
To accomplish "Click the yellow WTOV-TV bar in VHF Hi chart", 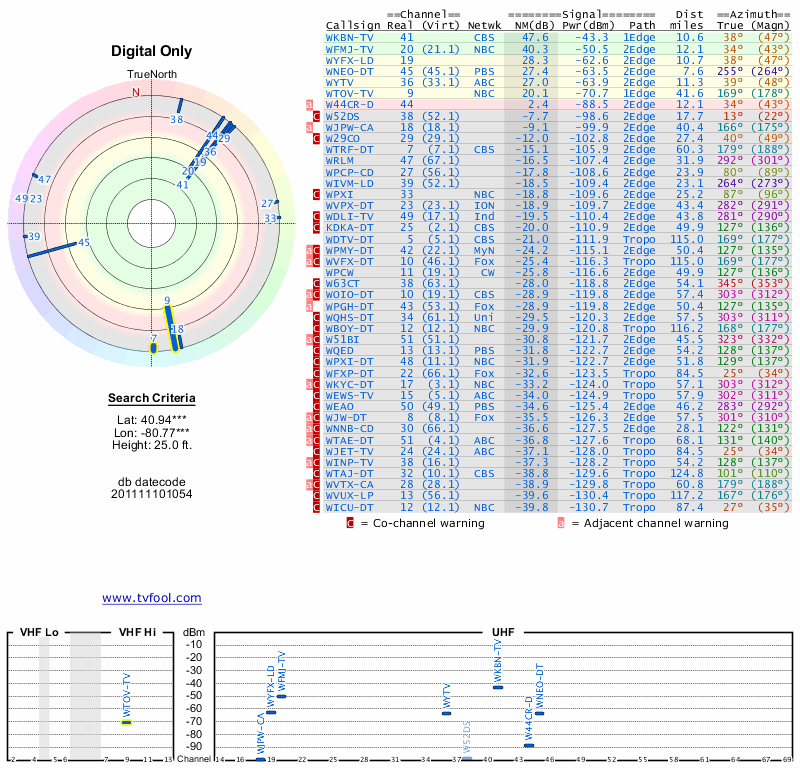I will [x=126, y=722].
